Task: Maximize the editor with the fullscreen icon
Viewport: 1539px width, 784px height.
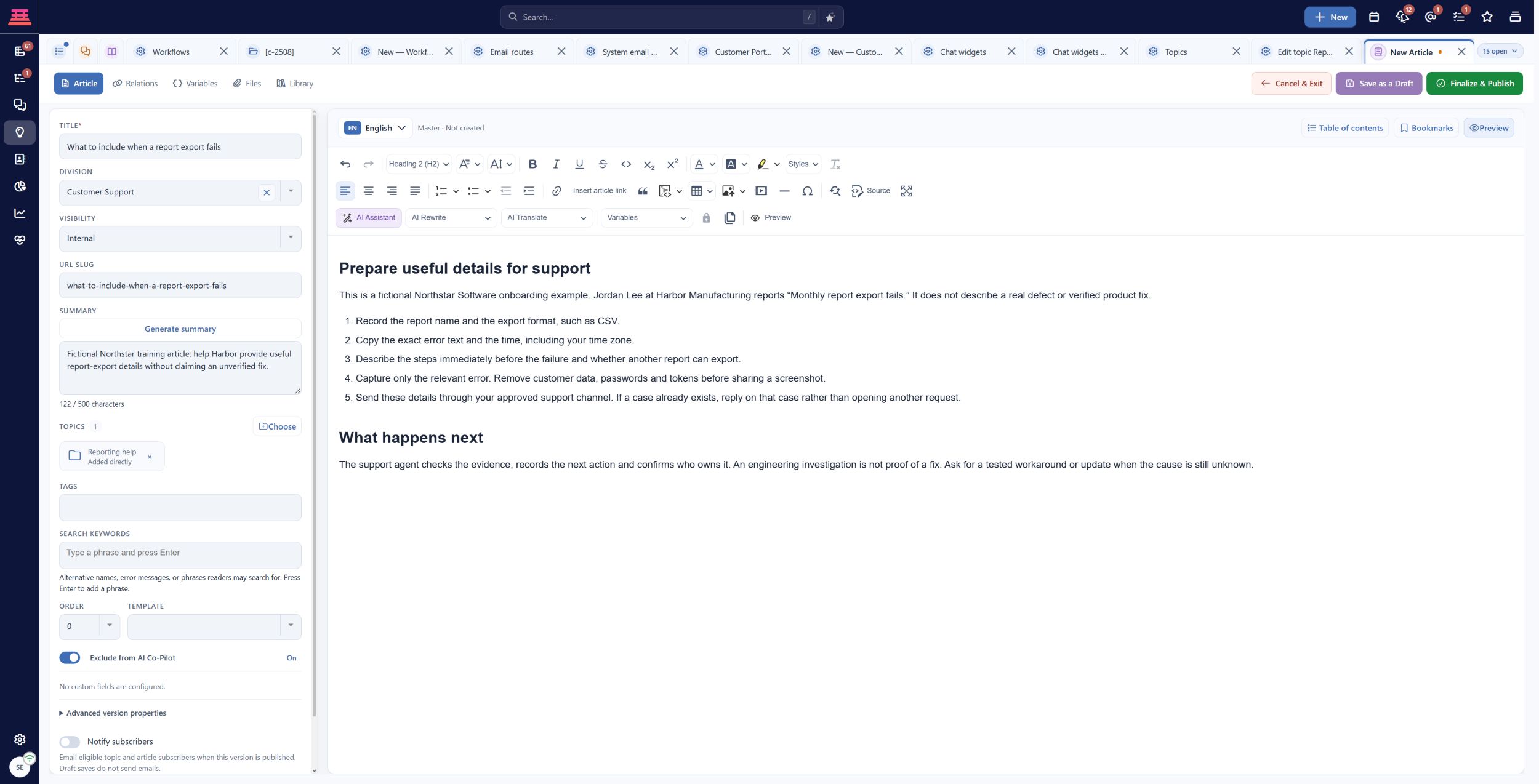Action: point(906,191)
